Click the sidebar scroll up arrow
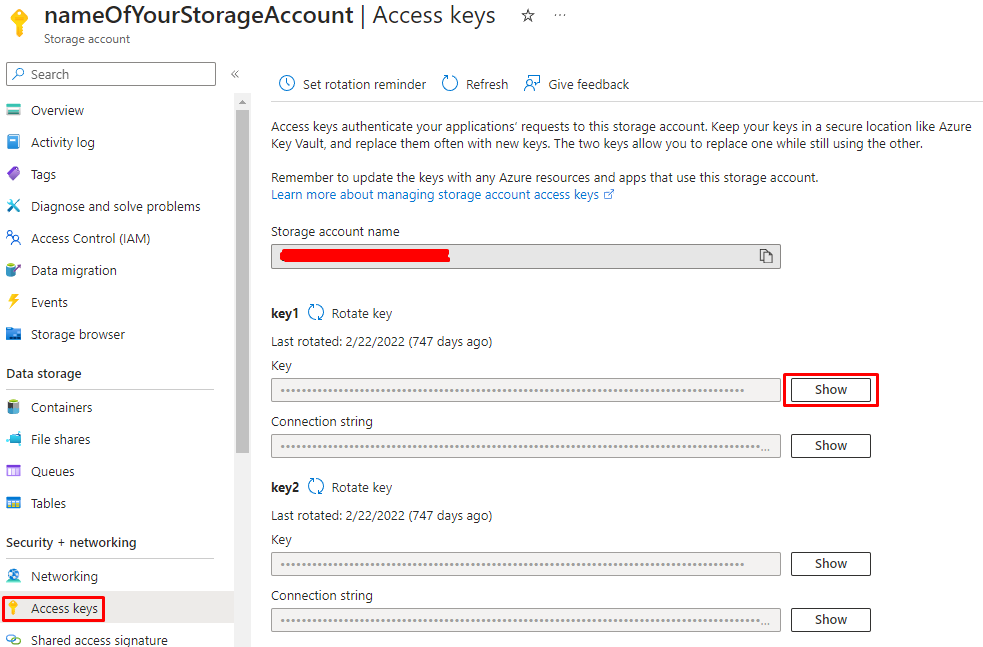The image size is (983, 647). [x=243, y=102]
